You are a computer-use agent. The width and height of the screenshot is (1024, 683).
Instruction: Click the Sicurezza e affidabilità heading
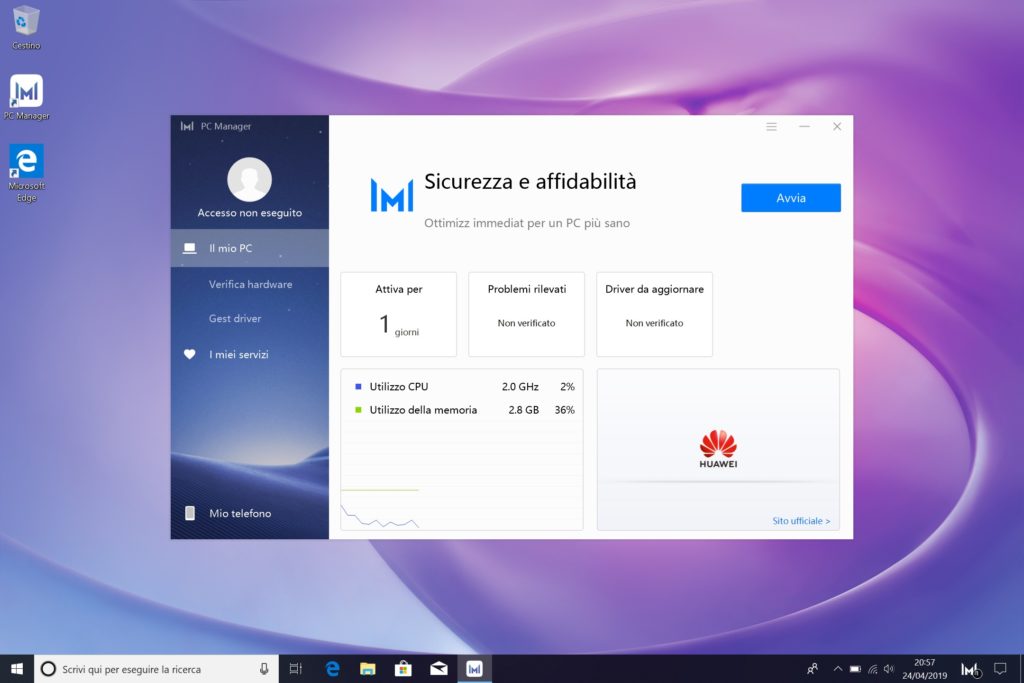click(x=530, y=182)
